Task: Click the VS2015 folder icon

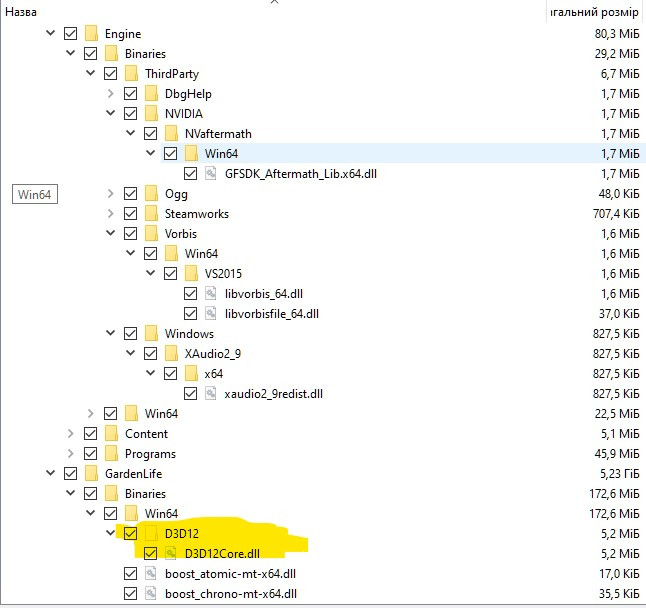Action: (x=191, y=273)
